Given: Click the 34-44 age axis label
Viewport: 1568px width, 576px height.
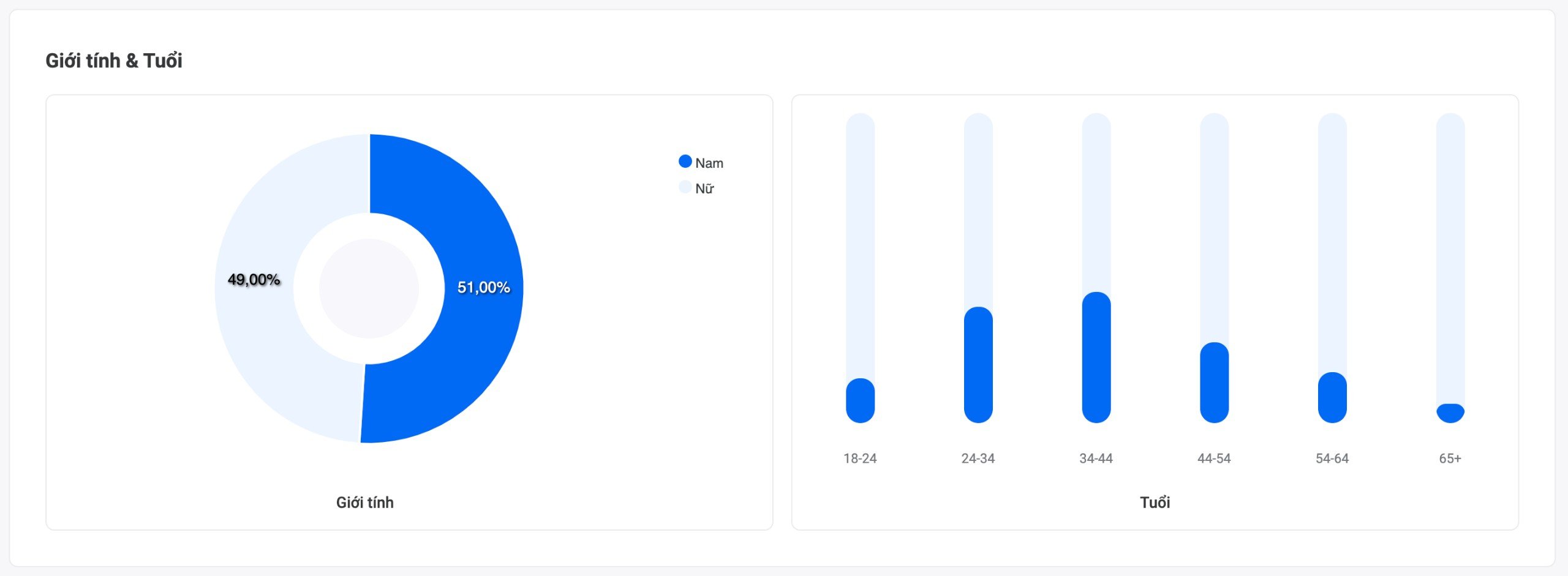Looking at the screenshot, I should click(x=1096, y=458).
